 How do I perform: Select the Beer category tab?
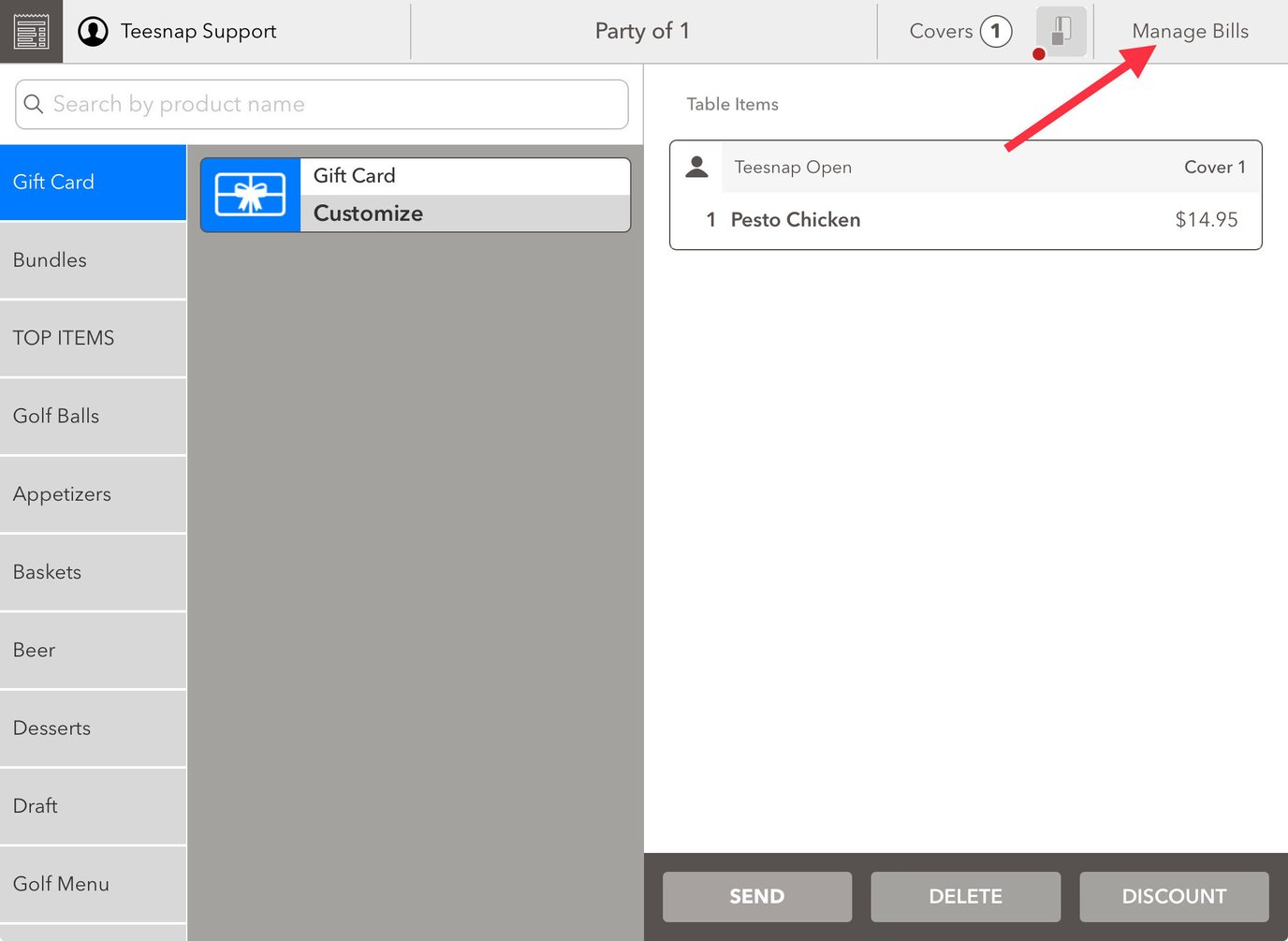(x=93, y=650)
